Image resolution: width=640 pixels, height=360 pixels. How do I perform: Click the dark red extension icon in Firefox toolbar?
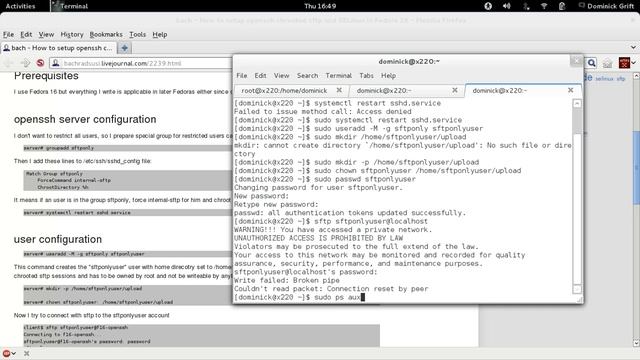pos(624,63)
